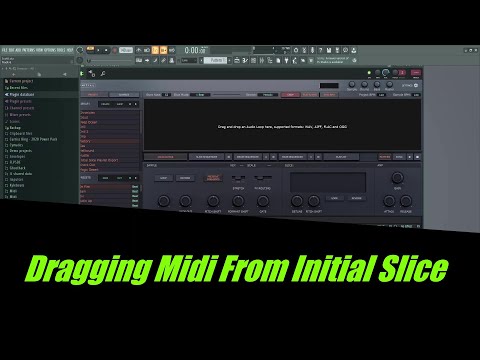Switch the Pat/Song mode toggle
Screen dimensions: 480x360
click(x=90, y=50)
